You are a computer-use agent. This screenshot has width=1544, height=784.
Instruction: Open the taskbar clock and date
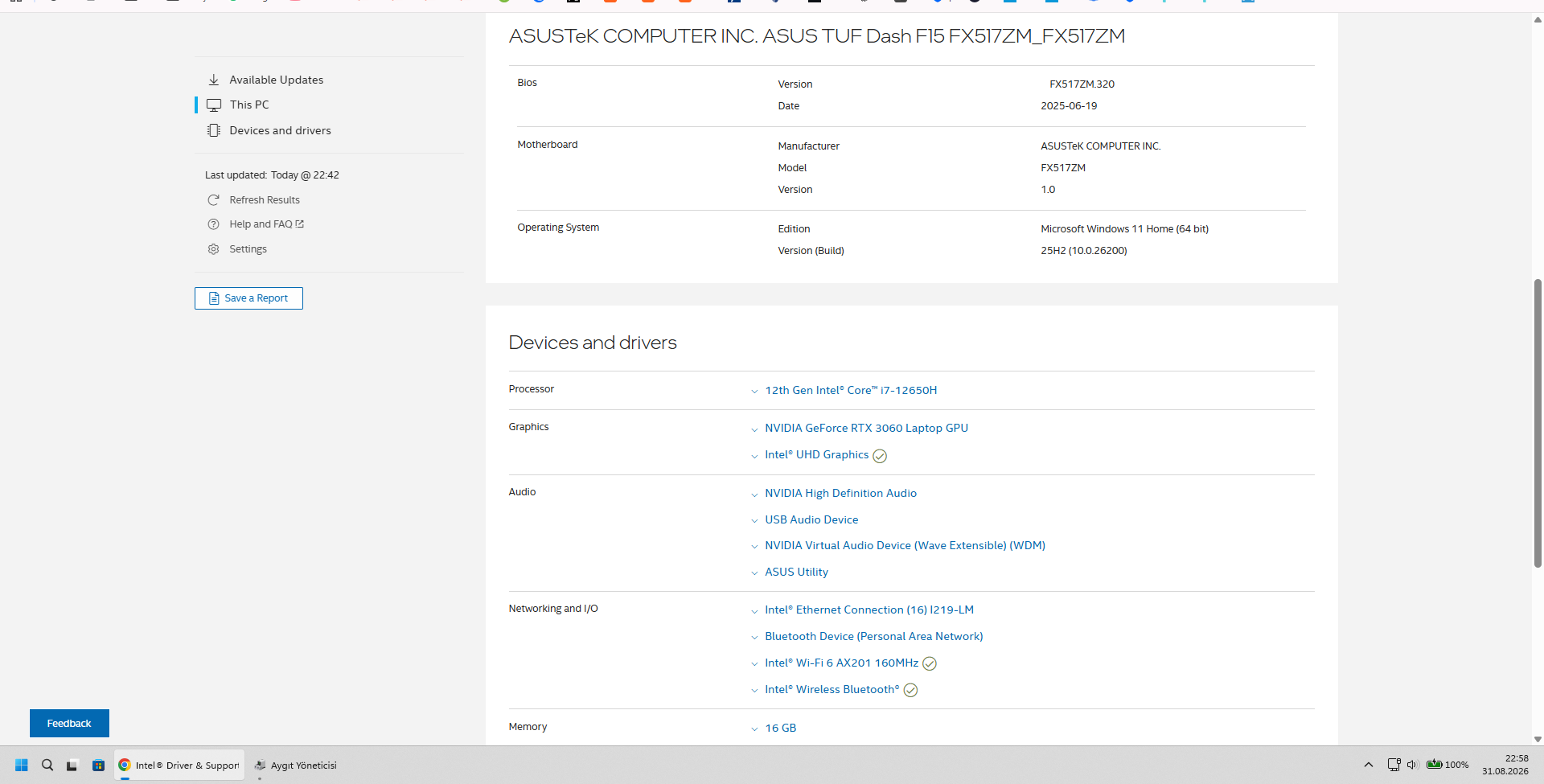pos(1505,765)
